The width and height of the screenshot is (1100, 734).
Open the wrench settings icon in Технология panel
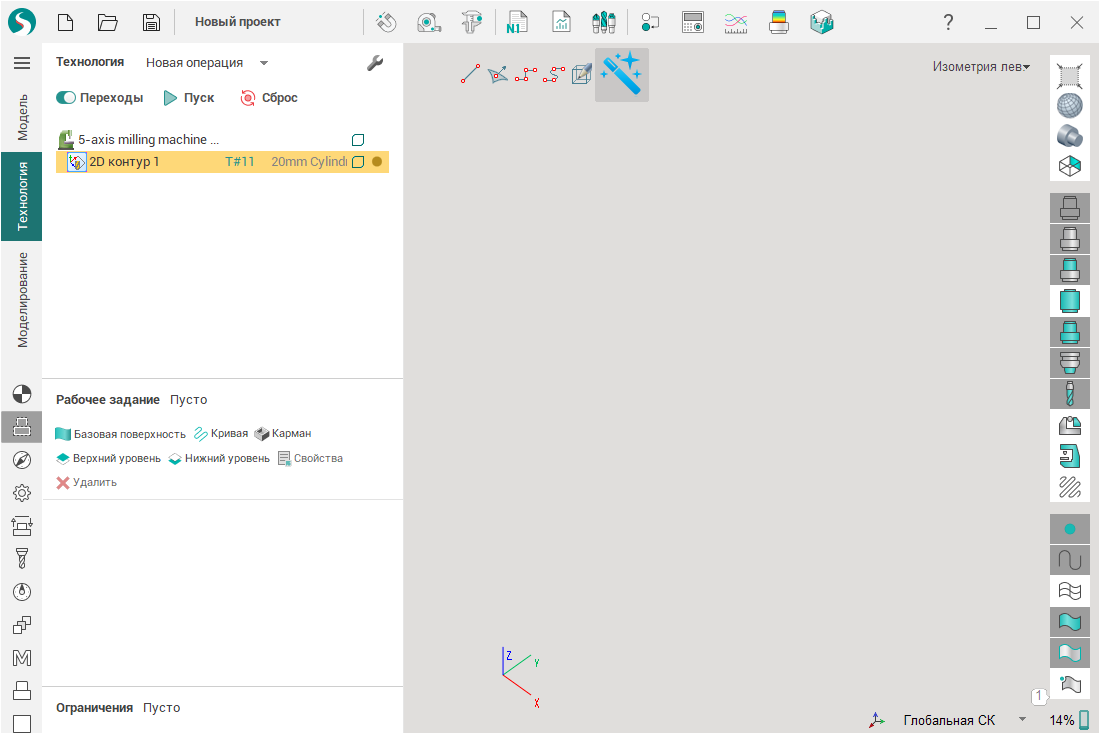tap(375, 63)
